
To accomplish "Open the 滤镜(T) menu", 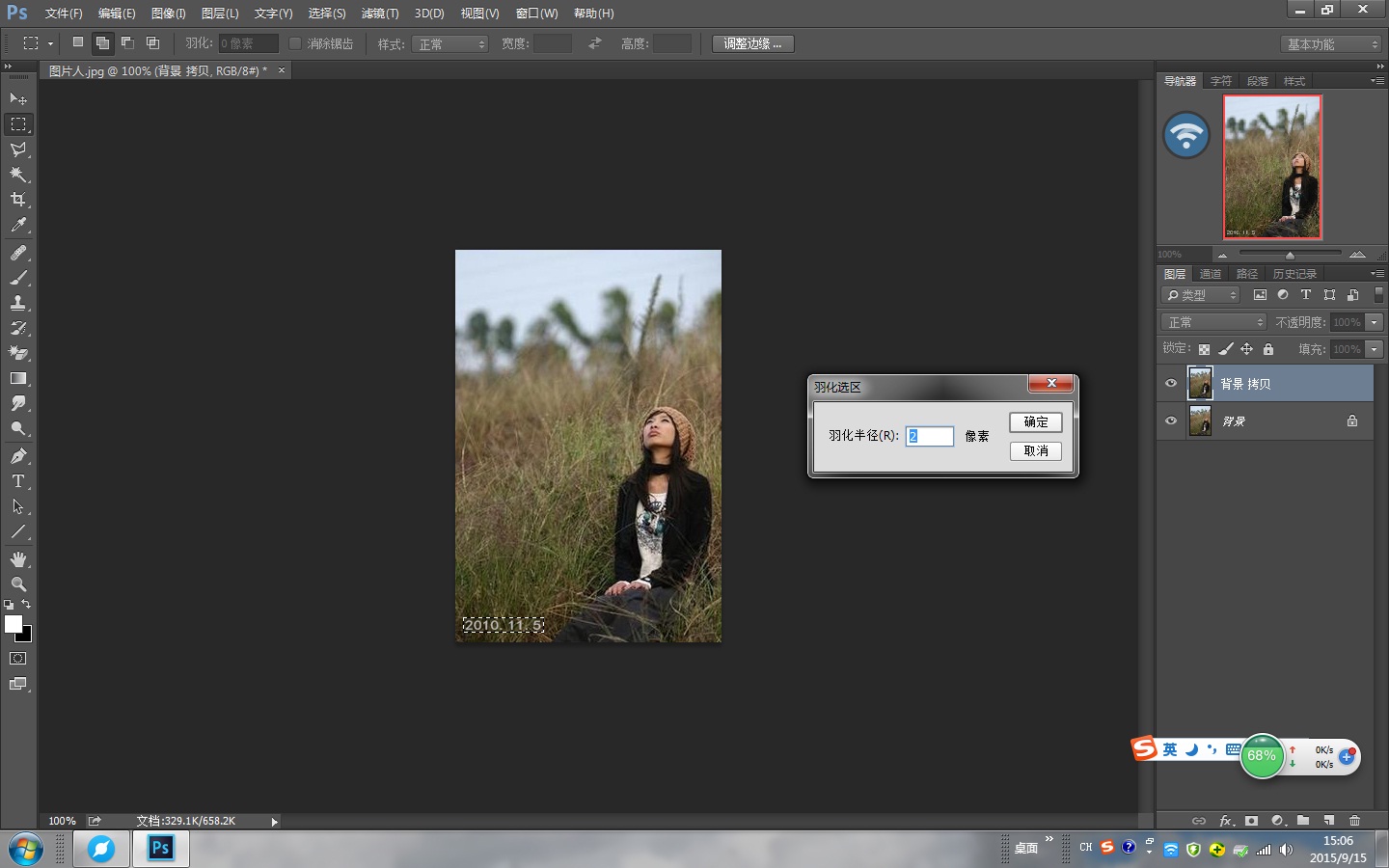I will pyautogui.click(x=379, y=14).
